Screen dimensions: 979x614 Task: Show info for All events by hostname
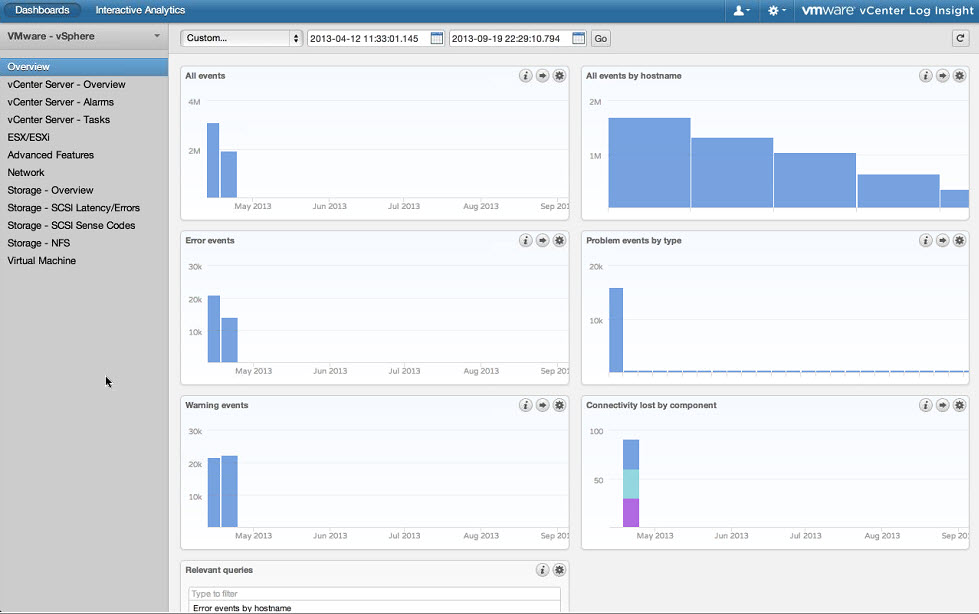point(926,76)
